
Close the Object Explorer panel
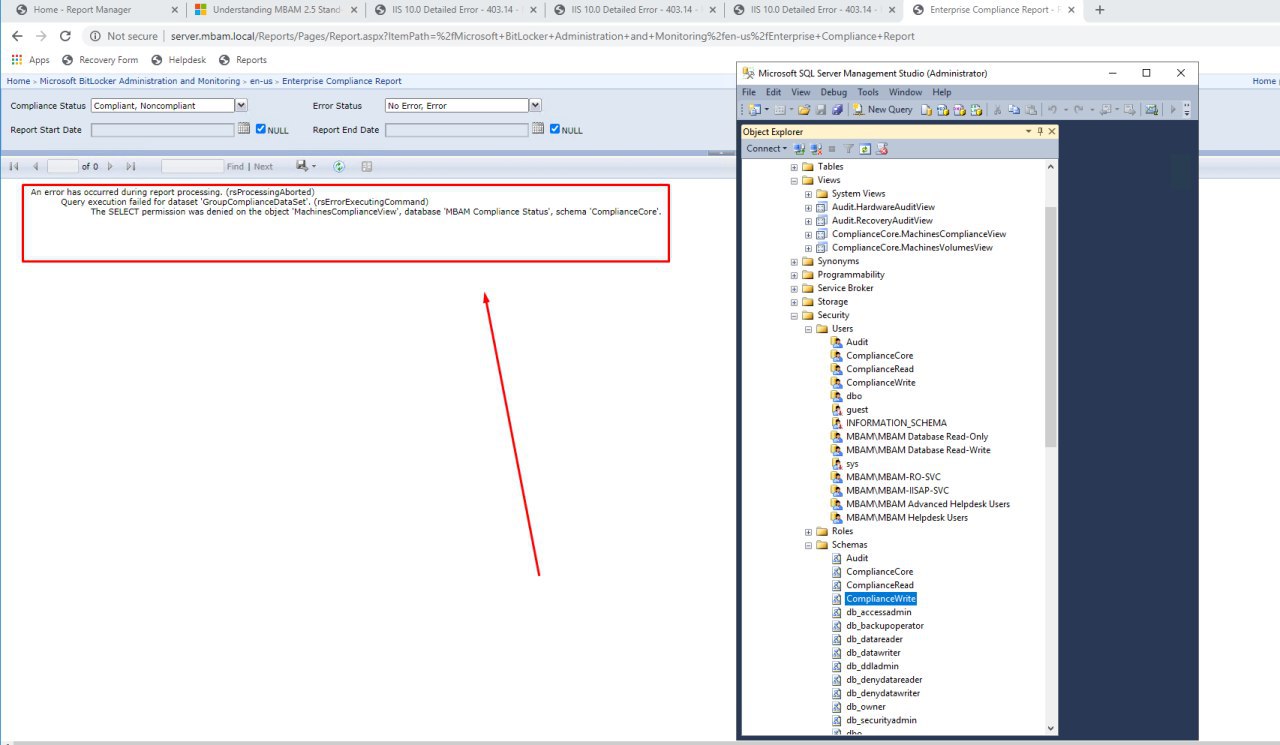pos(1052,131)
